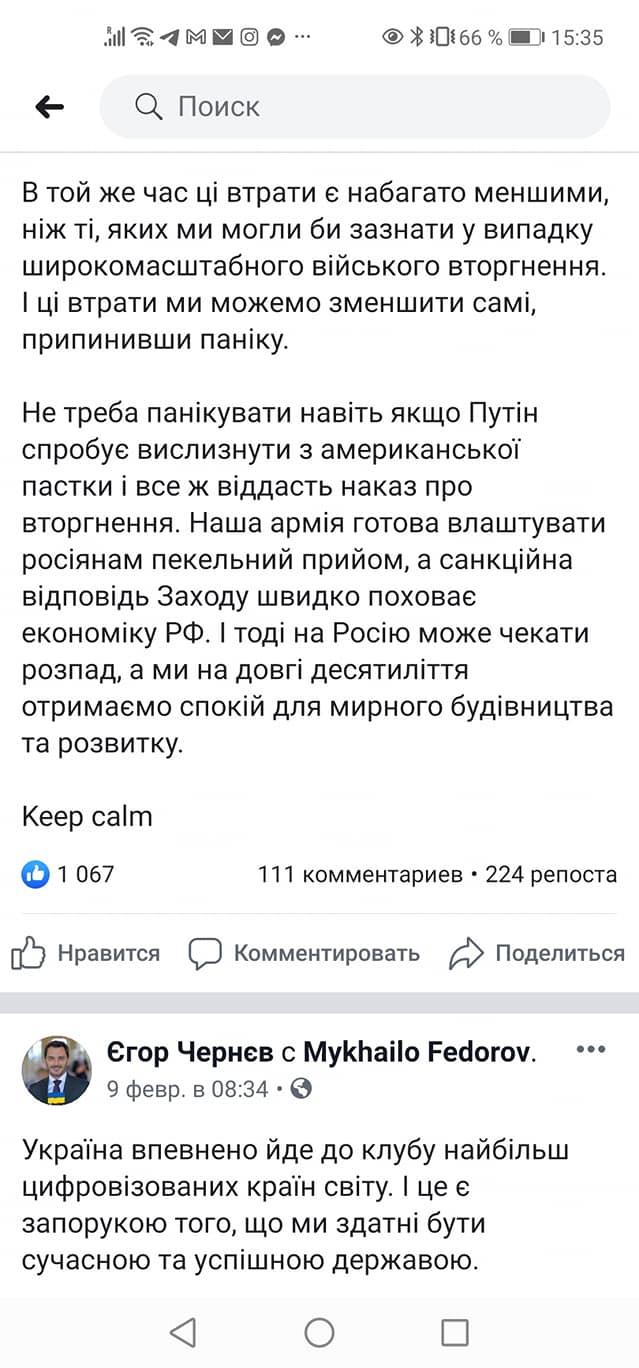Image resolution: width=639 pixels, height=1368 pixels.
Task: Tap the thumbs-up Нравится icon
Action: pyautogui.click(x=29, y=953)
